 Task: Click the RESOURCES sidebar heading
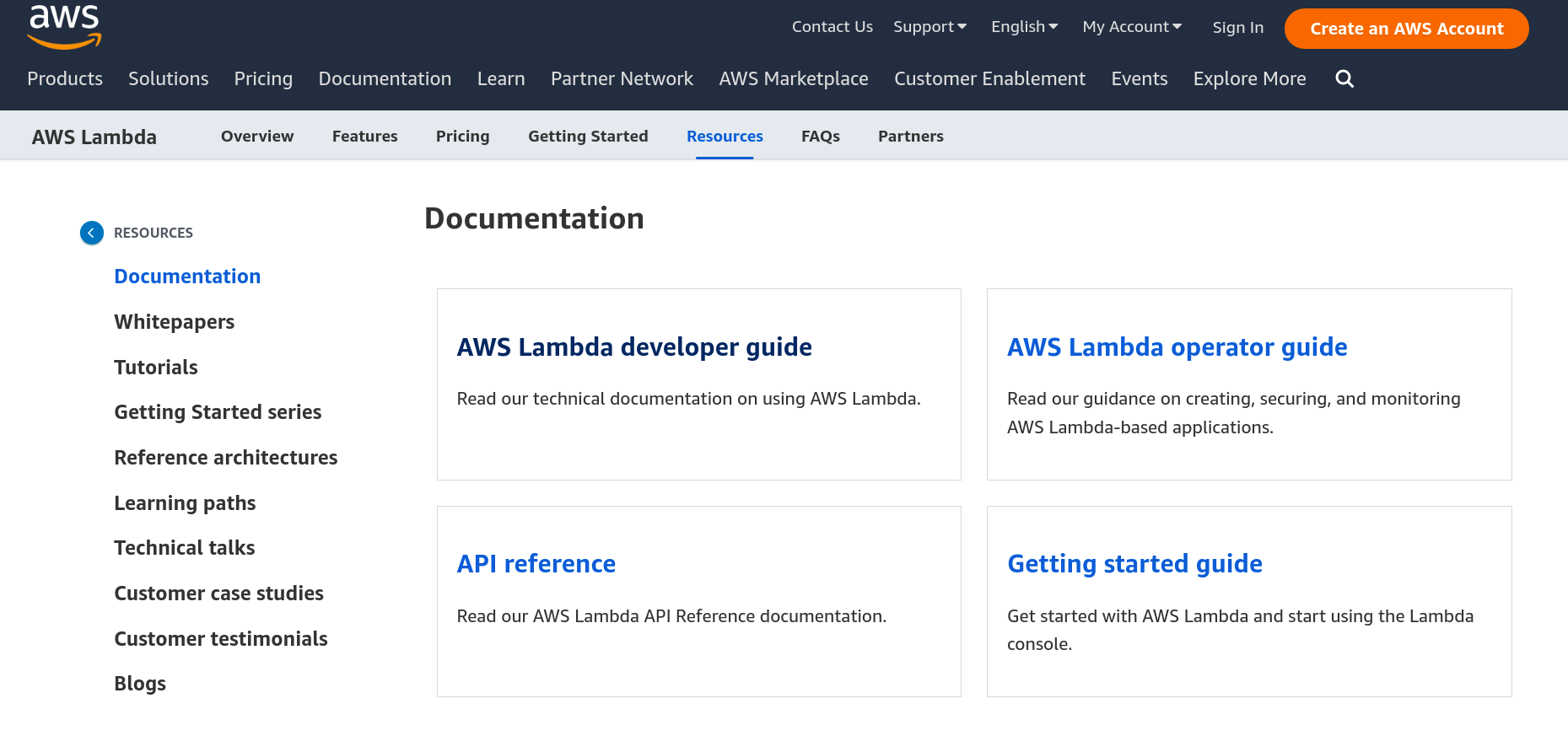(154, 233)
